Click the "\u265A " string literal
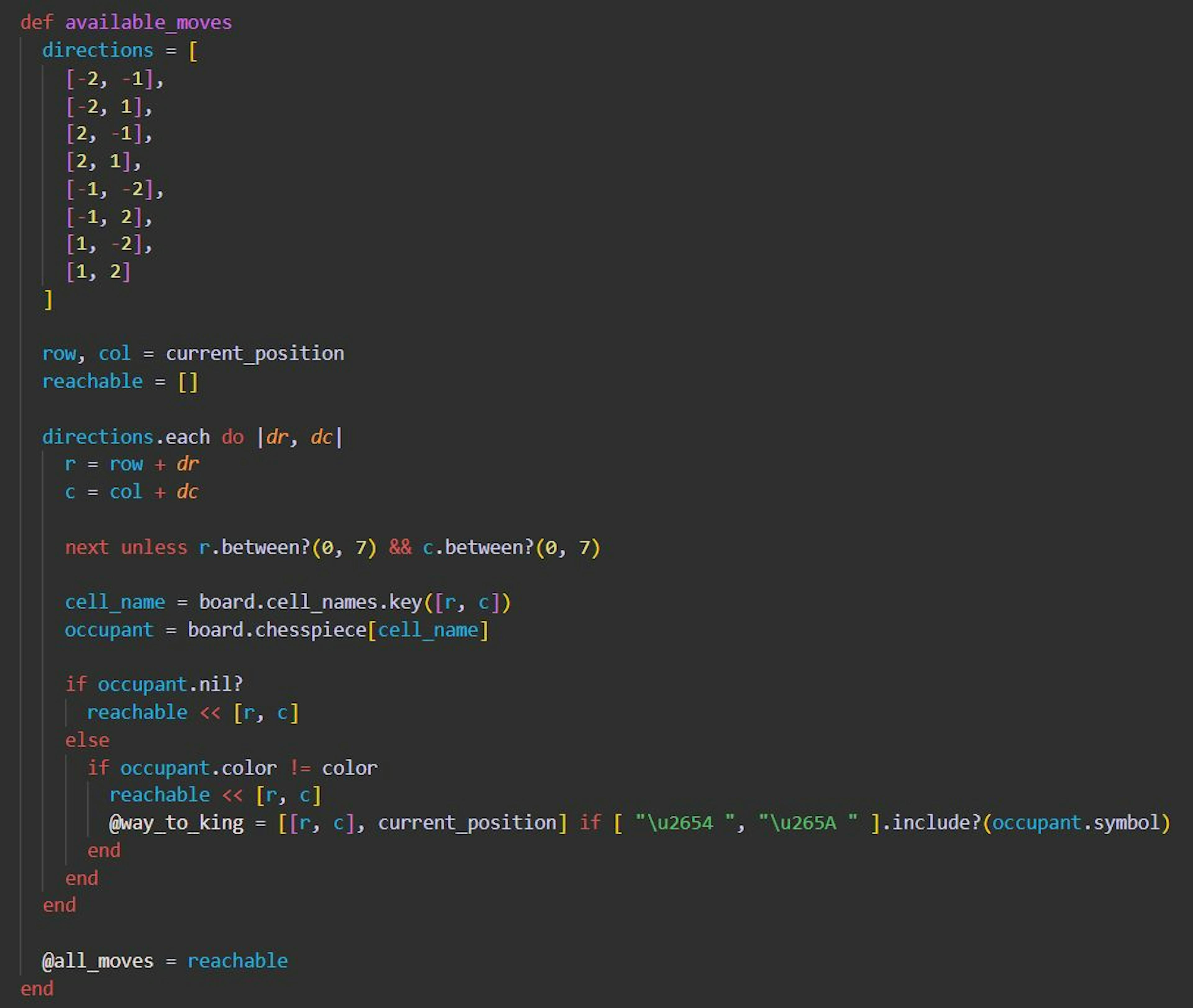Image resolution: width=1193 pixels, height=1008 pixels. (808, 823)
